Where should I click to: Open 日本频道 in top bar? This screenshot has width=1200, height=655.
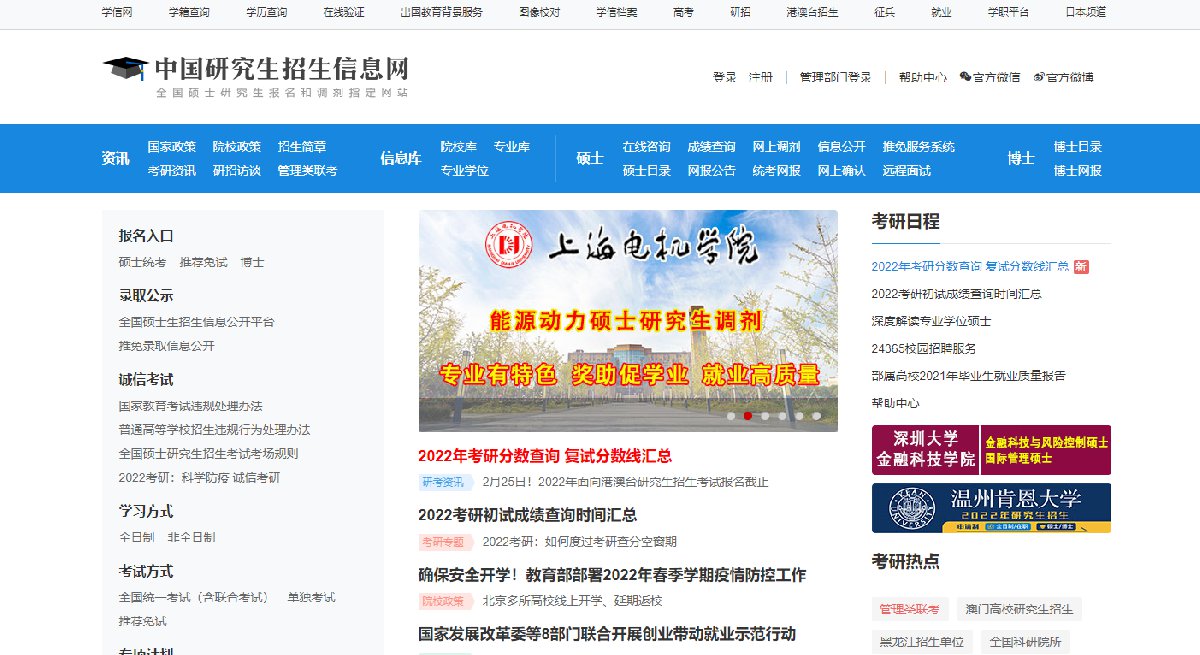(x=1086, y=12)
